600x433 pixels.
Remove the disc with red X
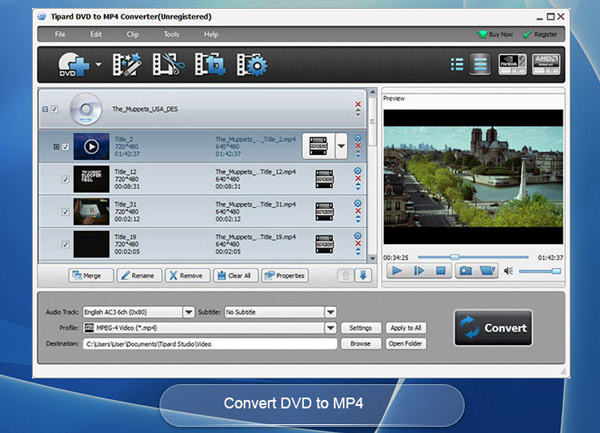[358, 104]
